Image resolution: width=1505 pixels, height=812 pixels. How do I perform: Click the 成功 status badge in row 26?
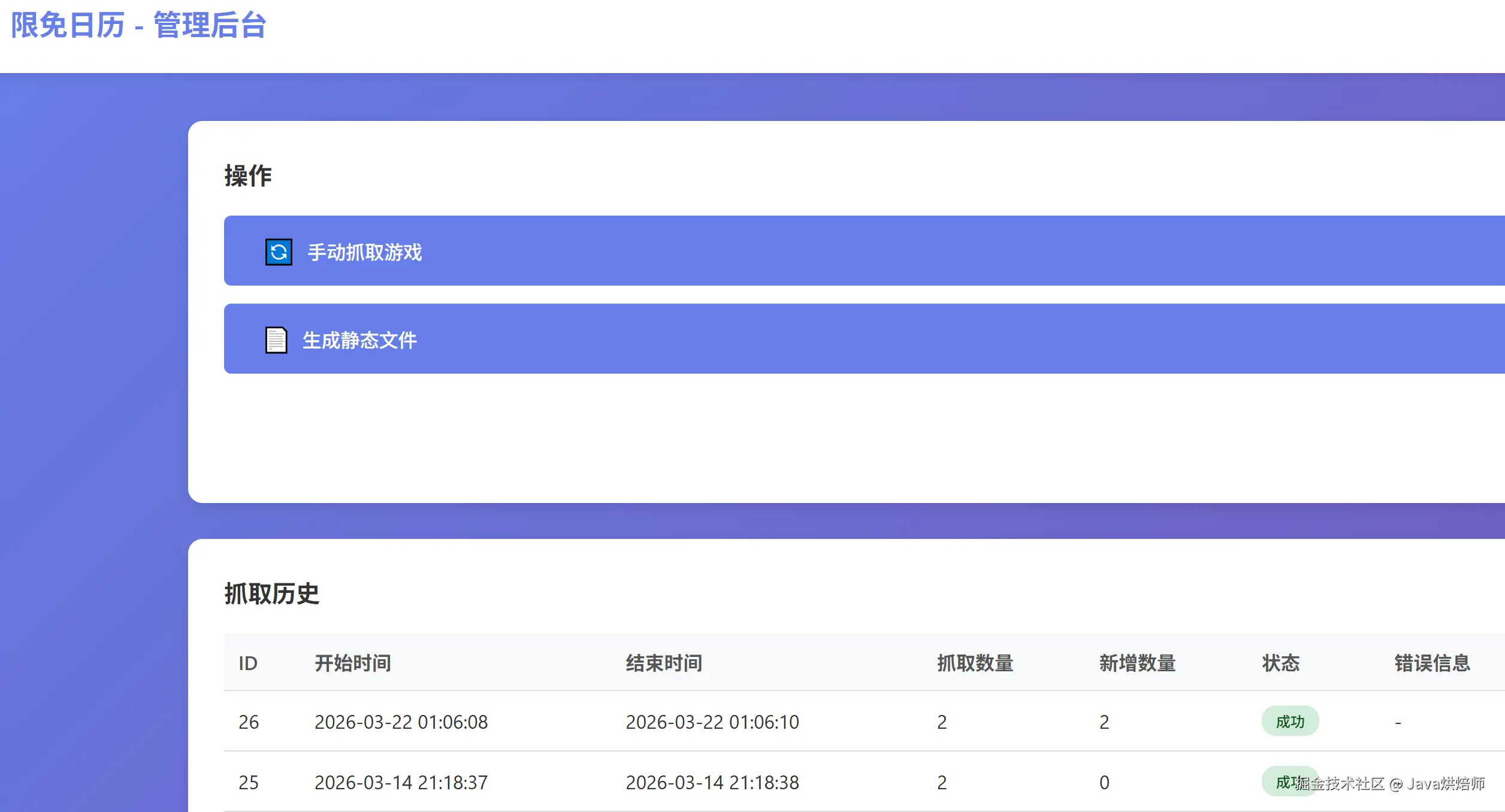(x=1290, y=722)
